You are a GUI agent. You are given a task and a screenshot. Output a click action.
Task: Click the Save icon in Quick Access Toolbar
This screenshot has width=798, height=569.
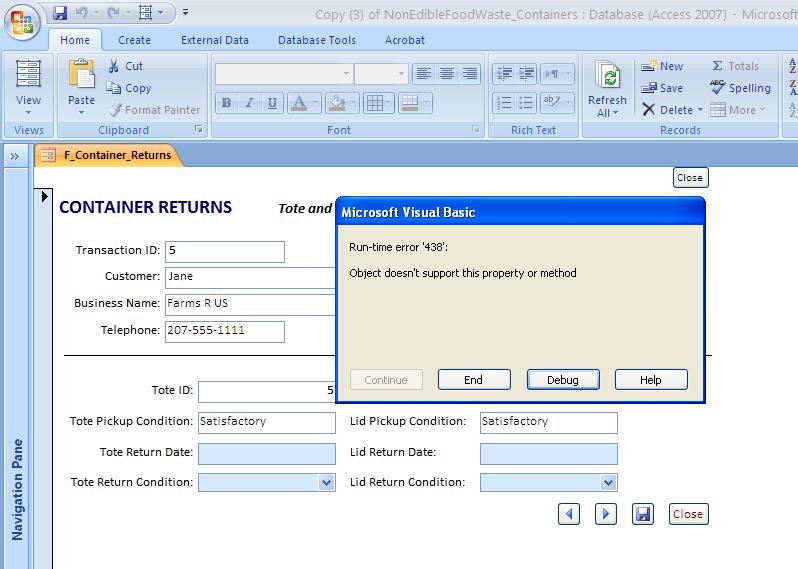(60, 13)
